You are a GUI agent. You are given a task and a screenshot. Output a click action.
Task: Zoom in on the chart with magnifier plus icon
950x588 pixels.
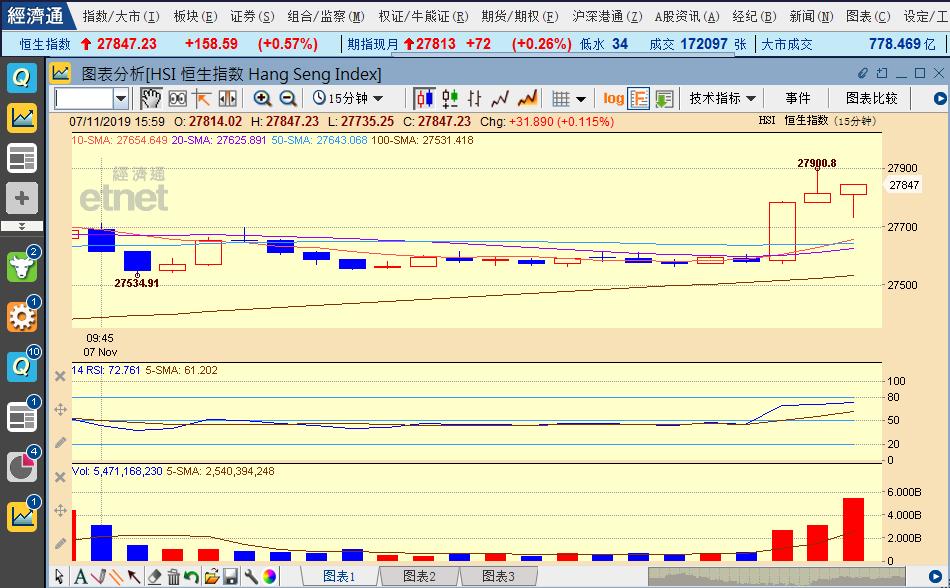point(263,100)
